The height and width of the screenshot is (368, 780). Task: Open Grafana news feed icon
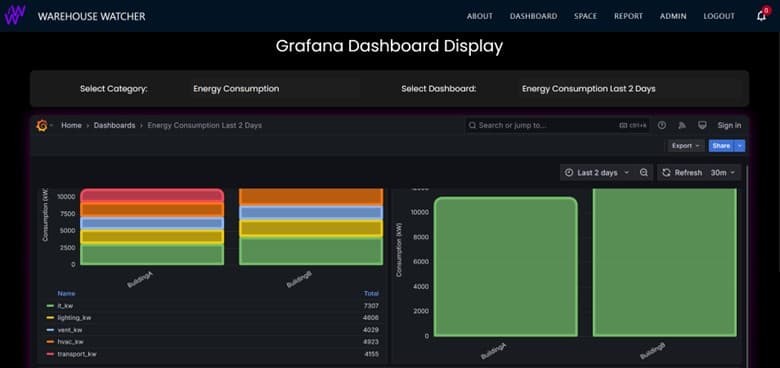(682, 125)
